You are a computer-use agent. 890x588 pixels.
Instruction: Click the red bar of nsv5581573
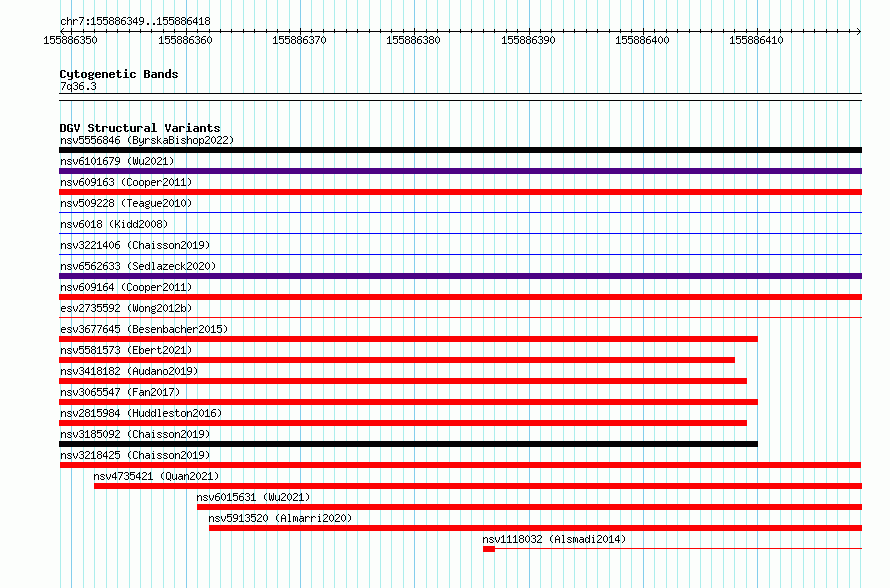point(397,360)
